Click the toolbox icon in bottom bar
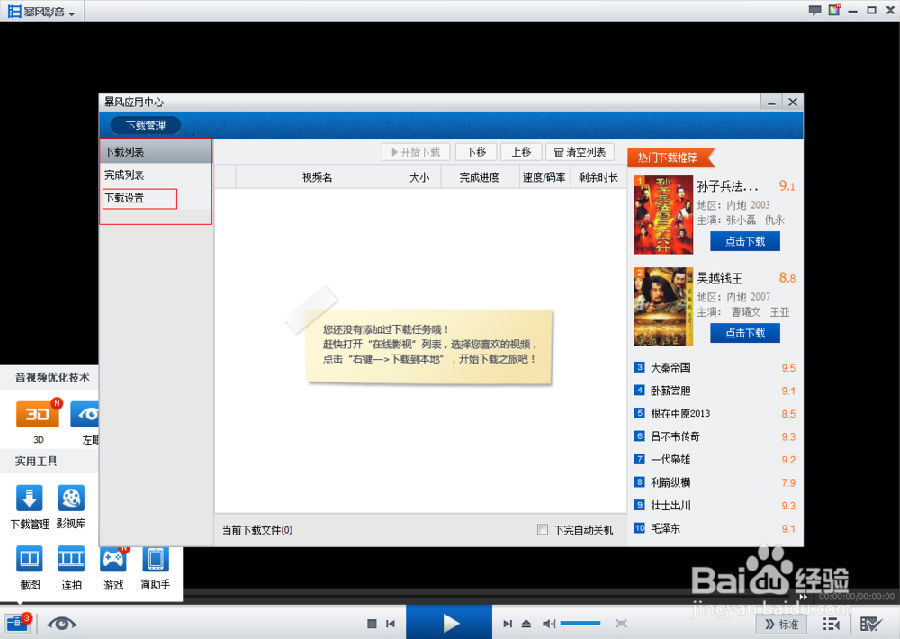Image resolution: width=900 pixels, height=639 pixels. point(16,622)
